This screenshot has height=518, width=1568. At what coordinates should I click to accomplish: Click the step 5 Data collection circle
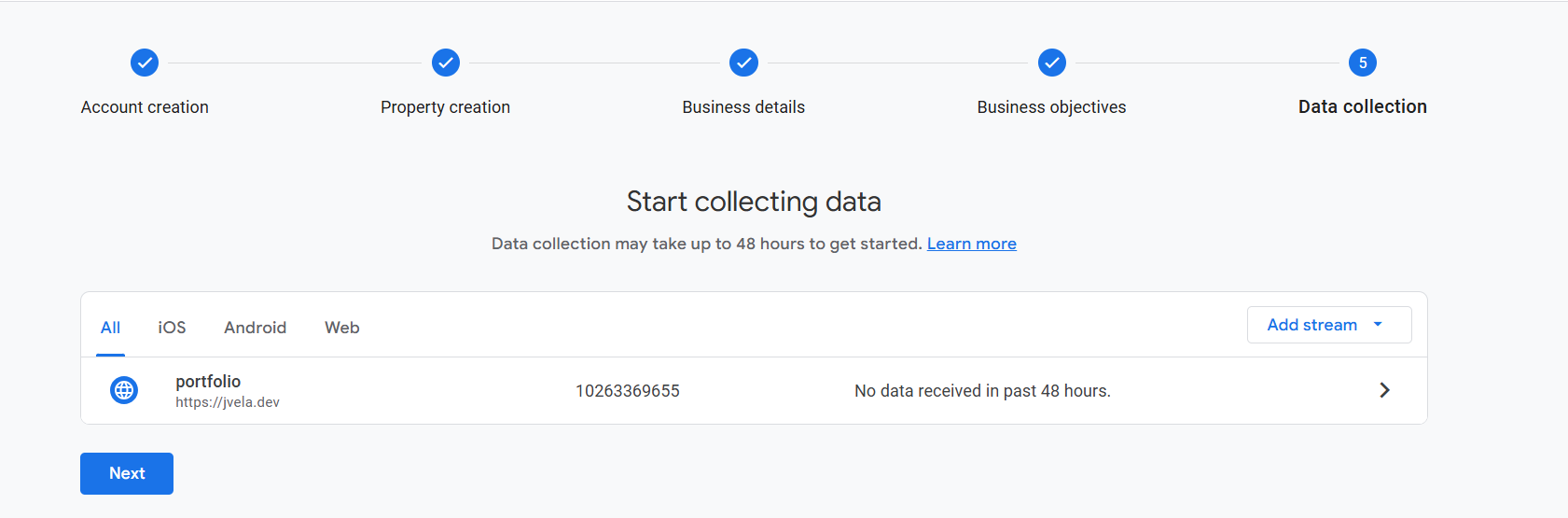(x=1363, y=63)
